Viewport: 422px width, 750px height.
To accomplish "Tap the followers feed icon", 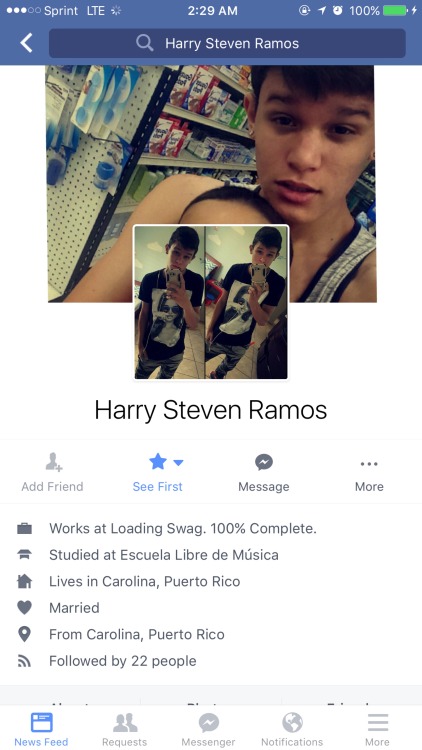I will tap(24, 661).
